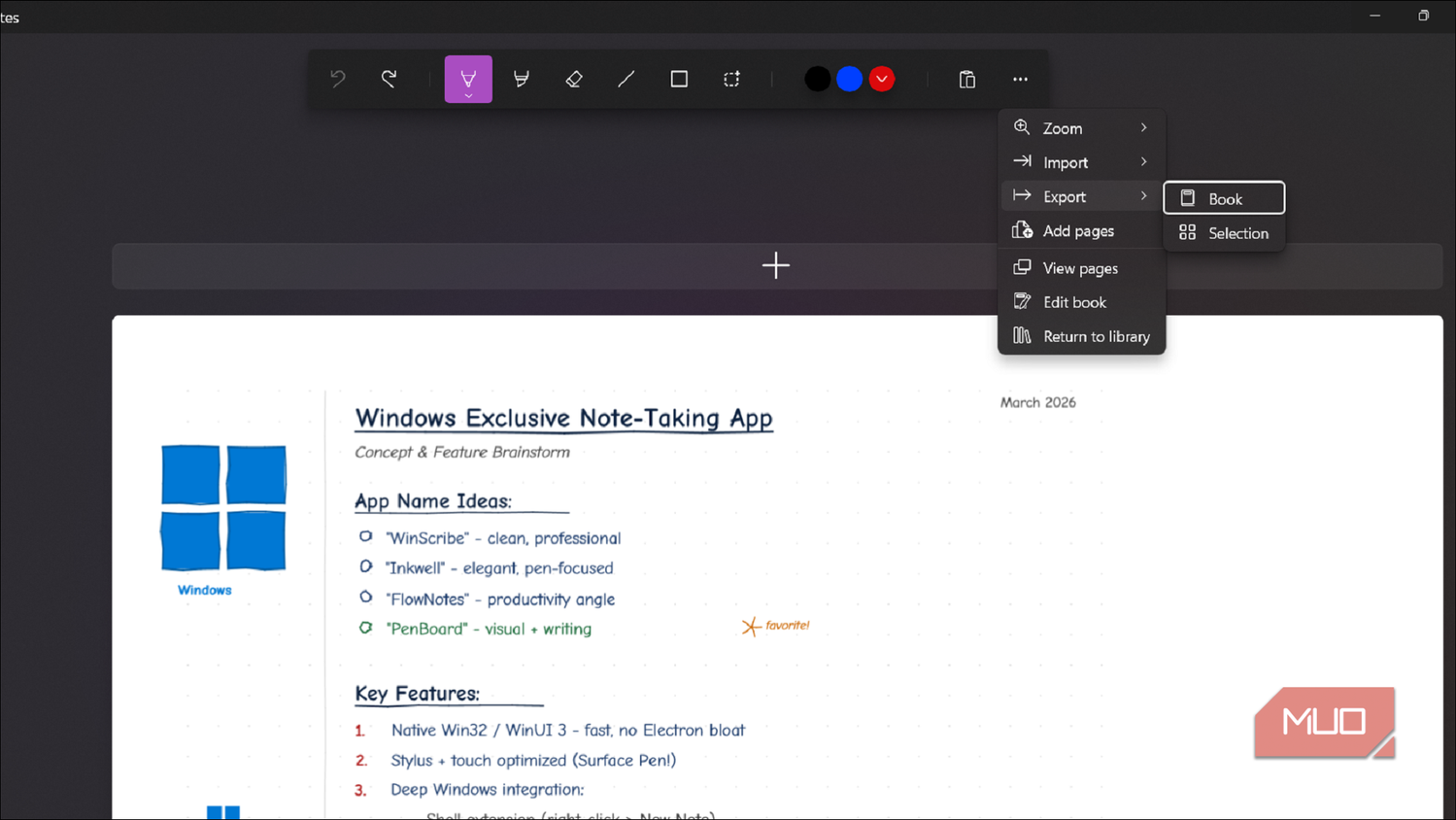Click the plus bar to add page
1456x820 pixels.
776,265
